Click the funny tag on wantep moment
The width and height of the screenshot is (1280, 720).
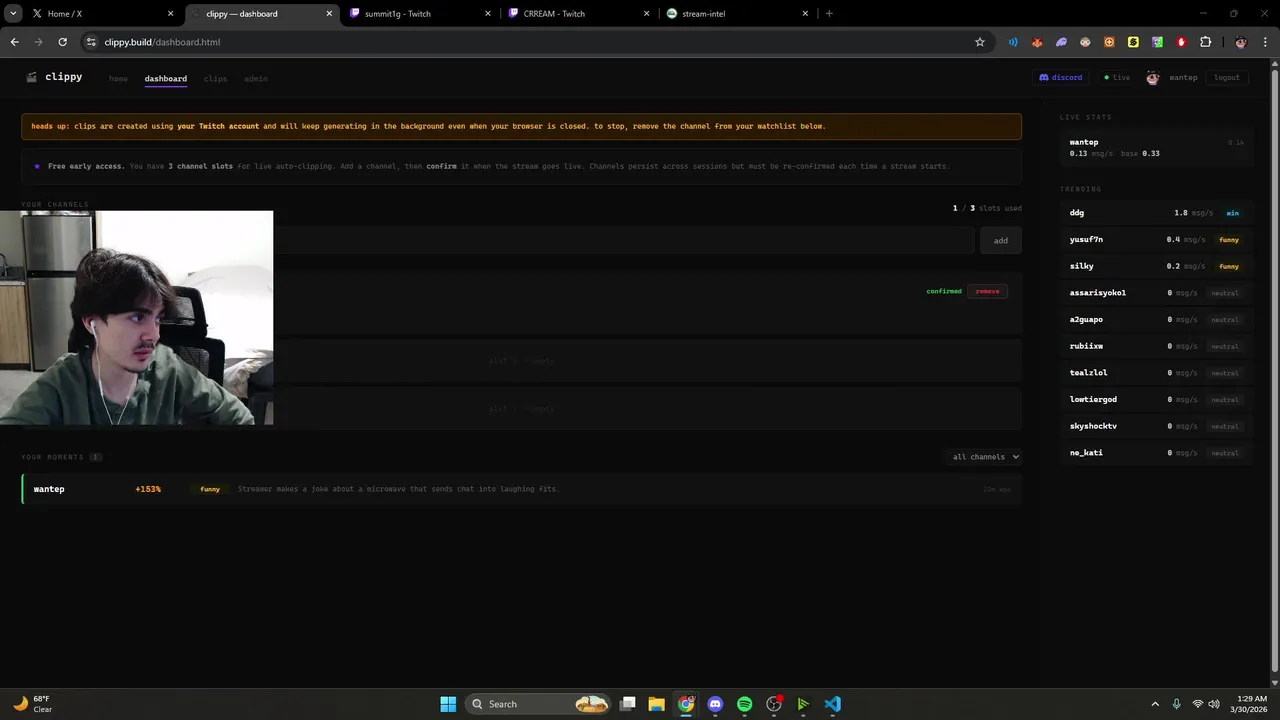(x=210, y=489)
